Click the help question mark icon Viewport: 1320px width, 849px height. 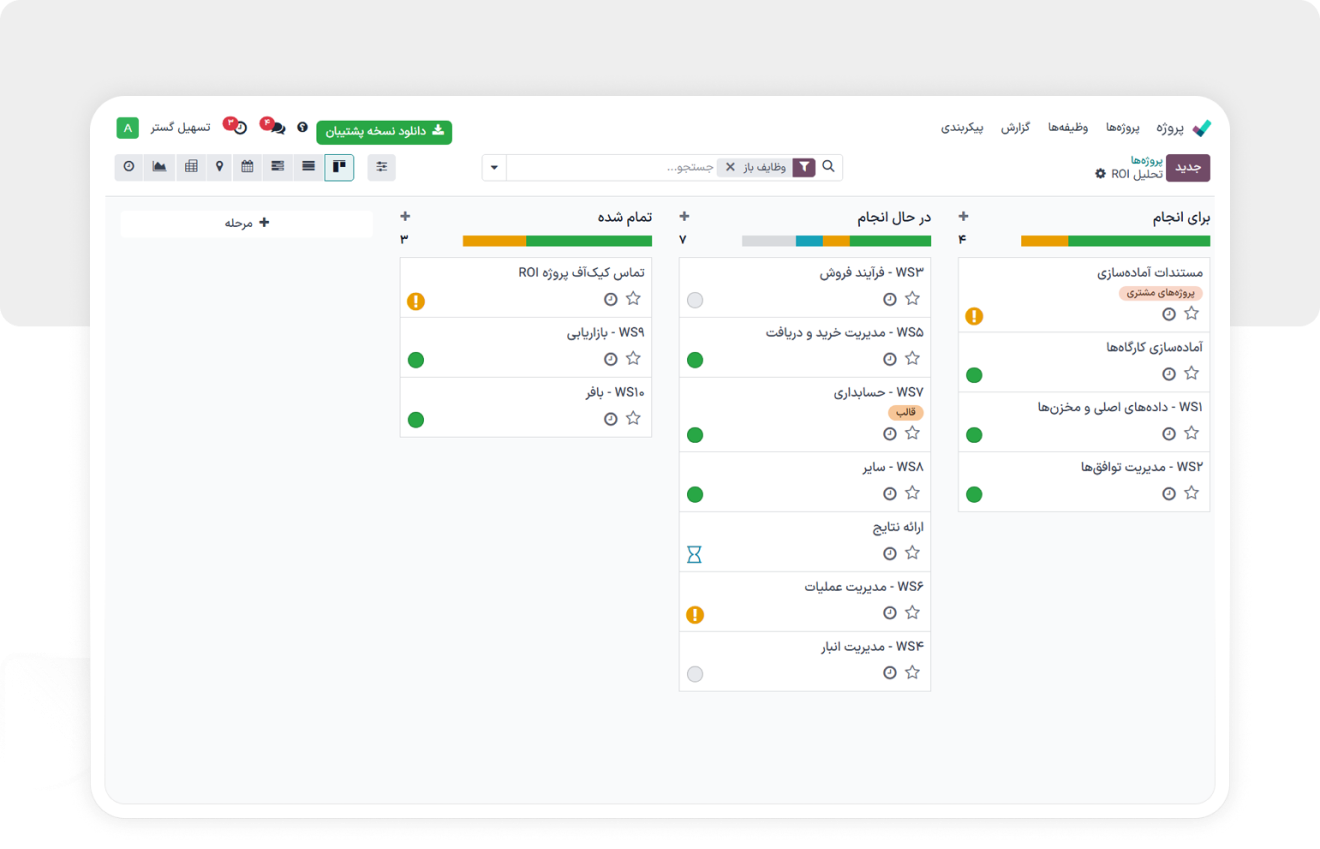click(x=302, y=128)
